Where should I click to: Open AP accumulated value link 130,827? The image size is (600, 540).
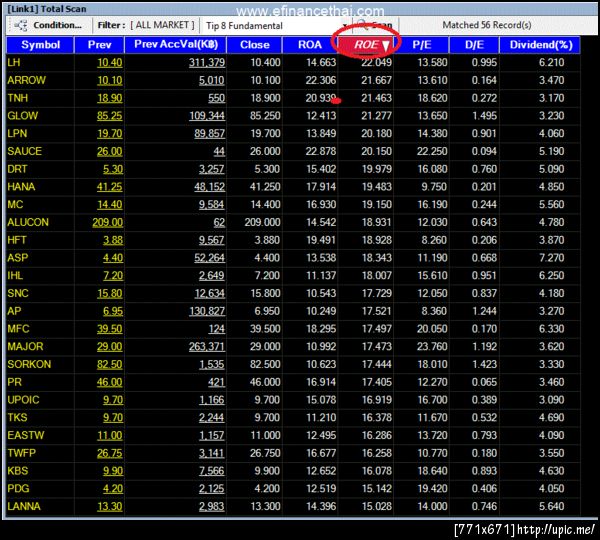tap(207, 311)
